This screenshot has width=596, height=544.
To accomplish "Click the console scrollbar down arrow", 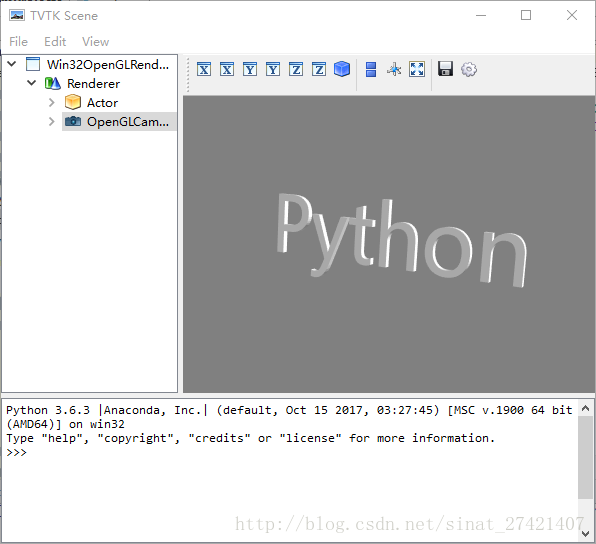I will [585, 534].
